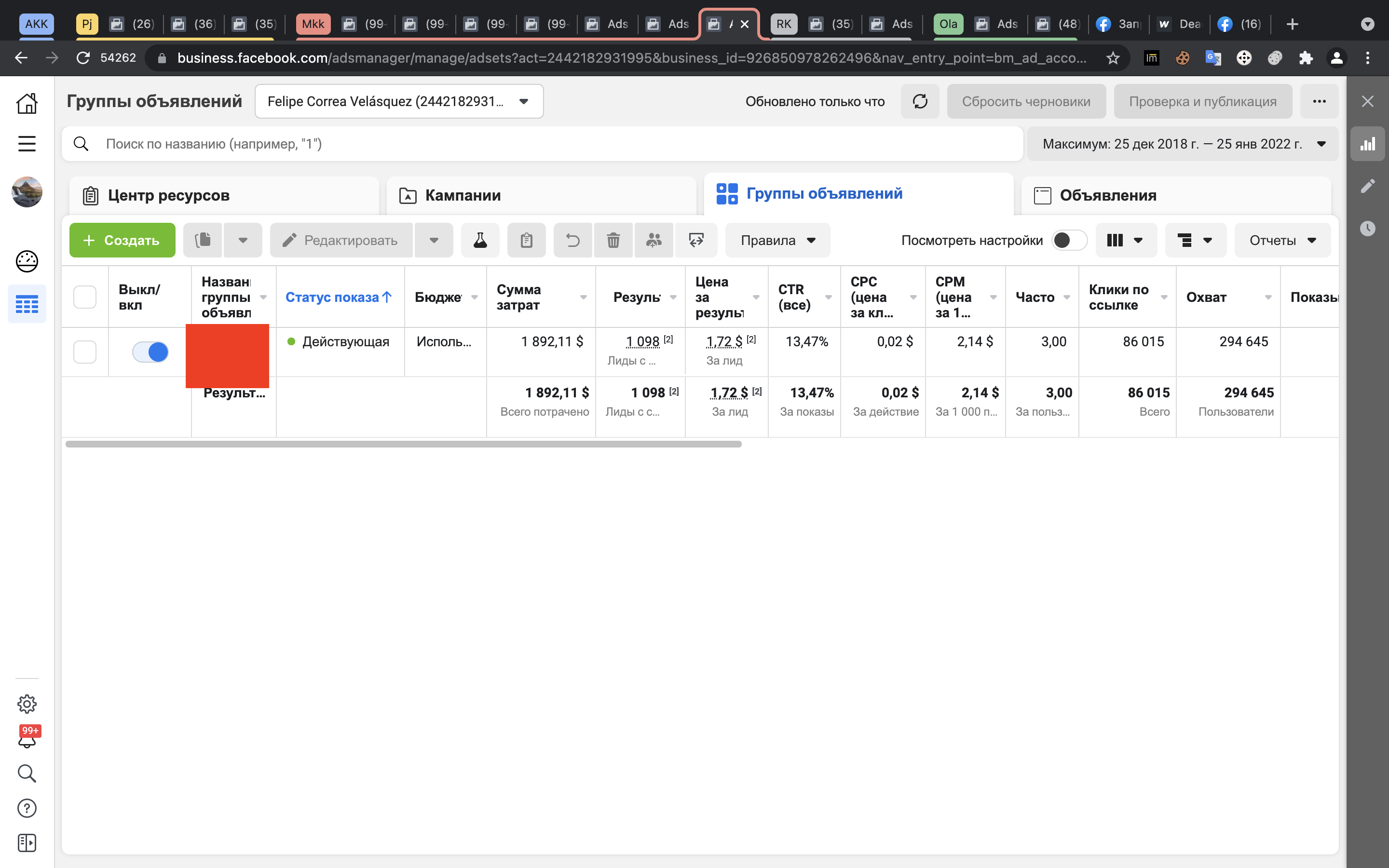The height and width of the screenshot is (868, 1389).
Task: Open the date range picker dropdown
Action: click(x=1183, y=144)
